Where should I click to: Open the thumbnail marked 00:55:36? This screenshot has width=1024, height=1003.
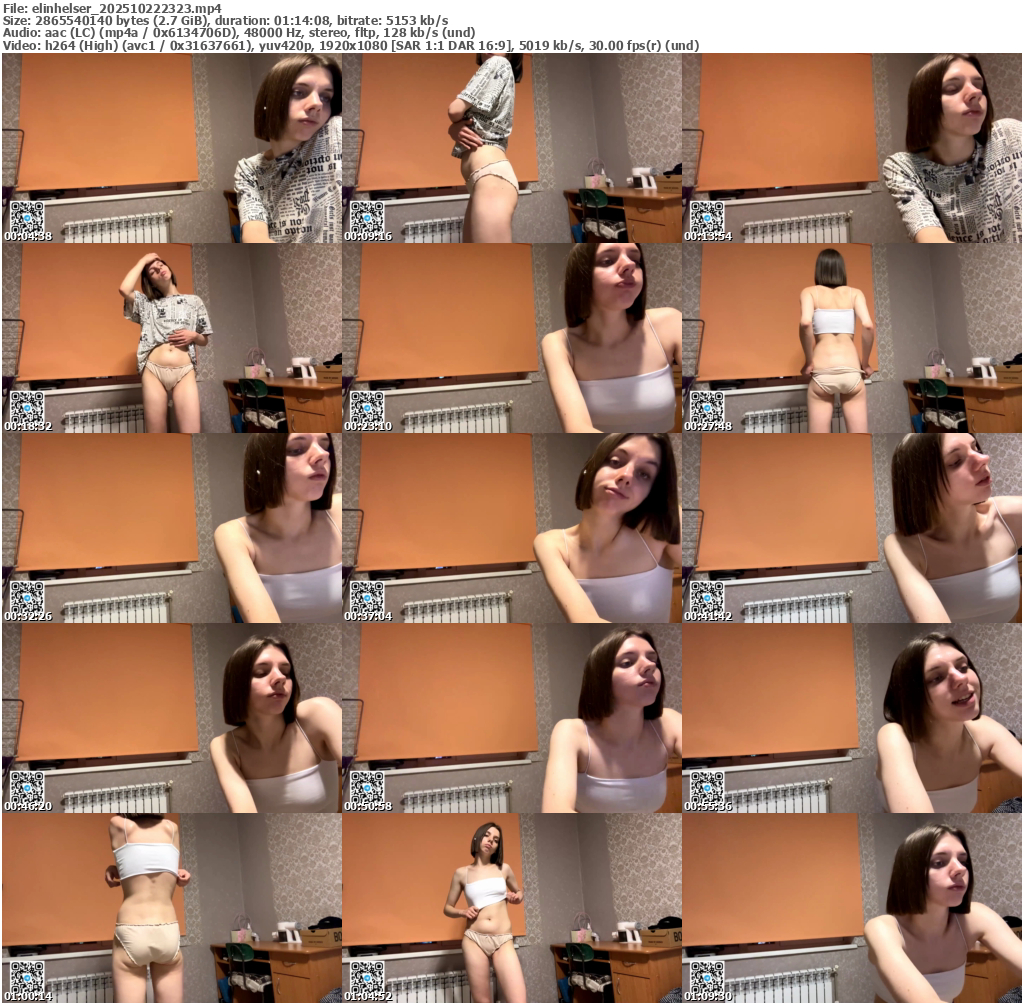coord(852,718)
